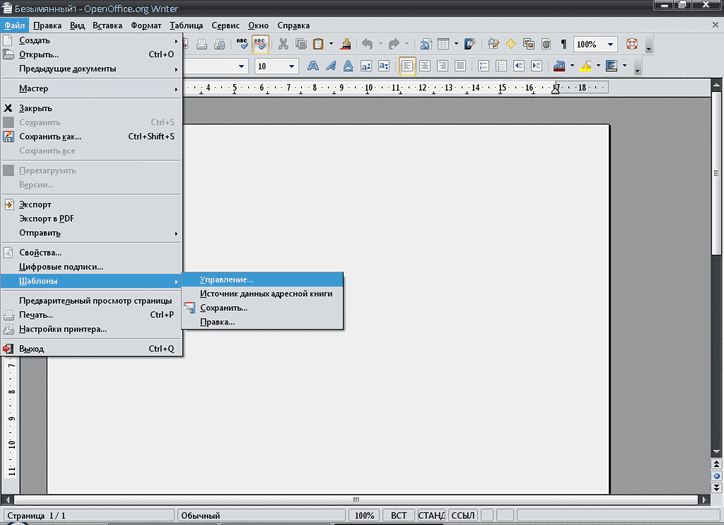This screenshot has height=525, width=724.
Task: Click the Undo arrow icon
Action: 368,44
